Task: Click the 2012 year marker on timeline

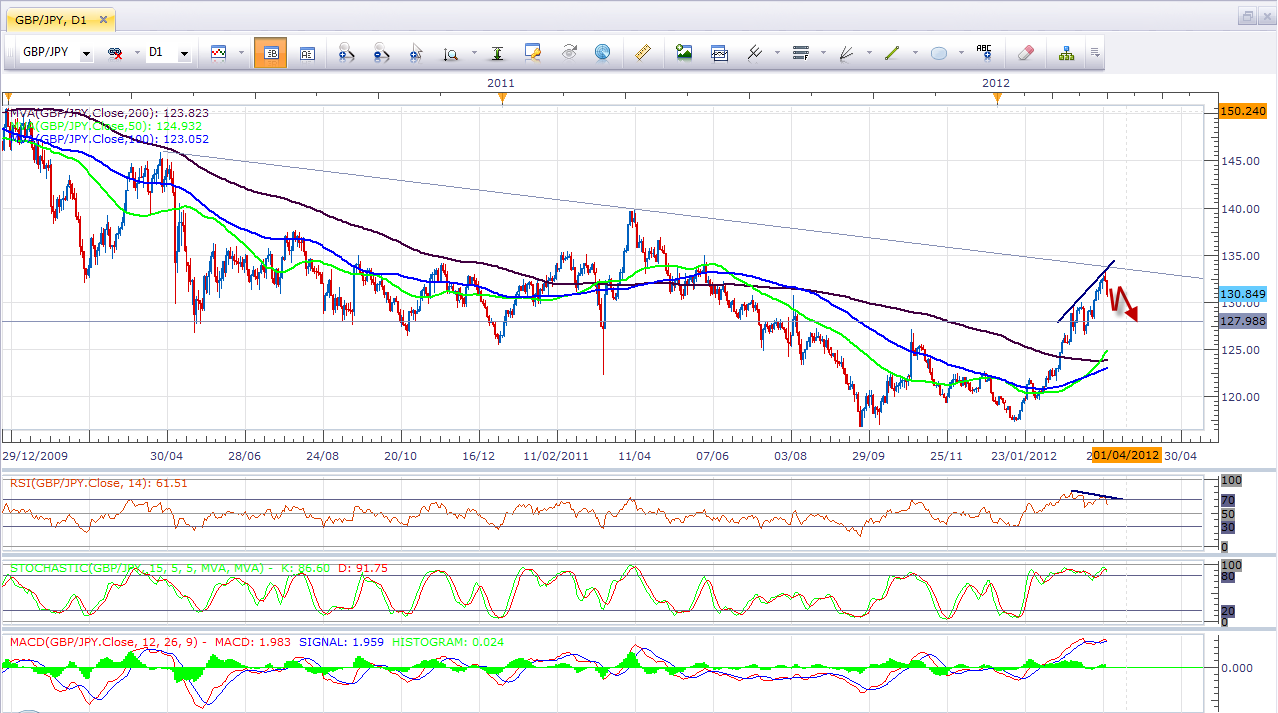Action: click(x=996, y=83)
